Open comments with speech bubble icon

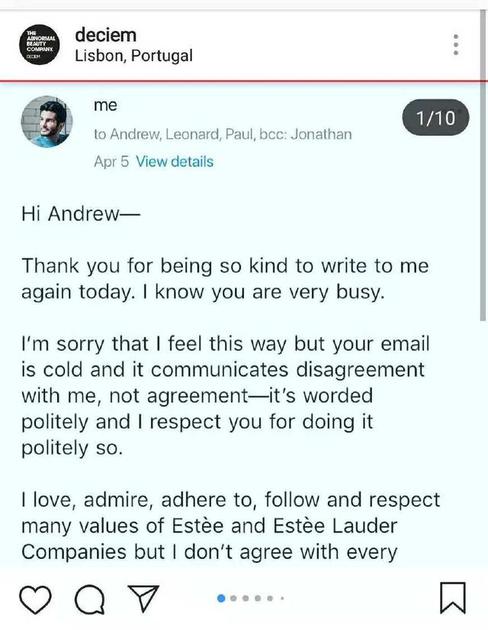tap(90, 599)
